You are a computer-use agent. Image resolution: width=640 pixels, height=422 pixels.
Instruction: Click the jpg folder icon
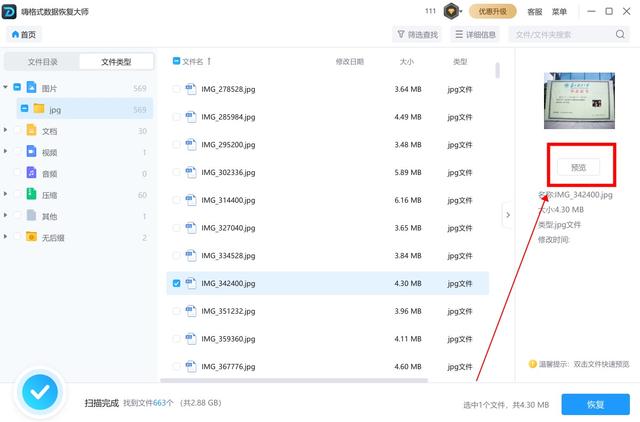(39, 109)
